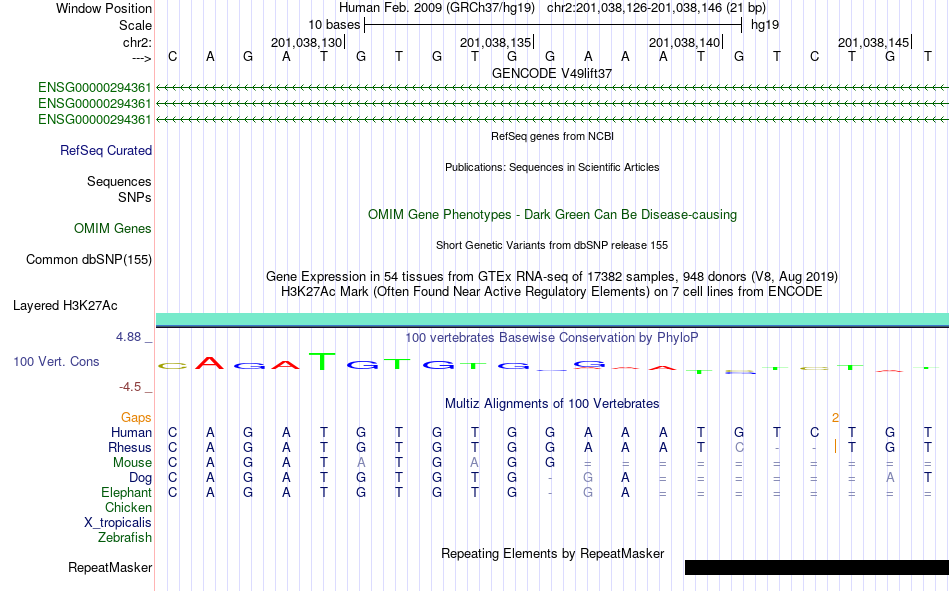Select the Zebrafish species label
Screen dimensions: 950x591
pyautogui.click(x=125, y=538)
